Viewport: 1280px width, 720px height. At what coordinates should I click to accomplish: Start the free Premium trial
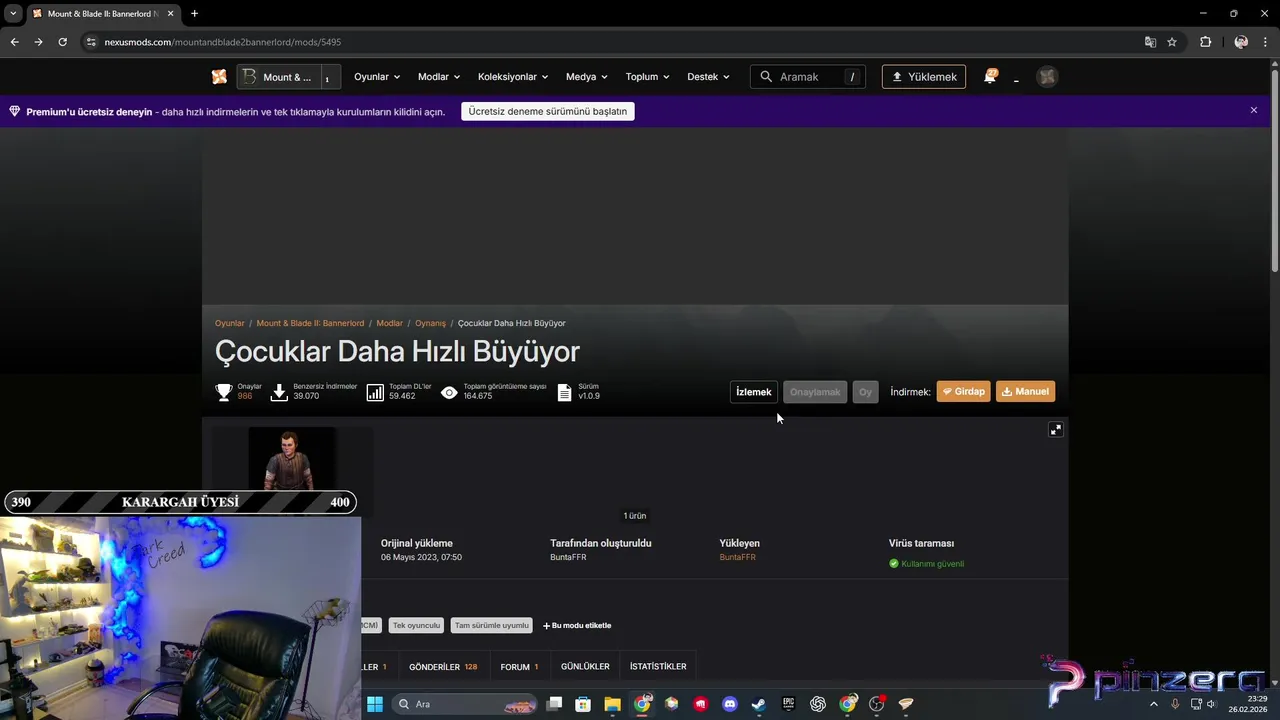coord(548,111)
